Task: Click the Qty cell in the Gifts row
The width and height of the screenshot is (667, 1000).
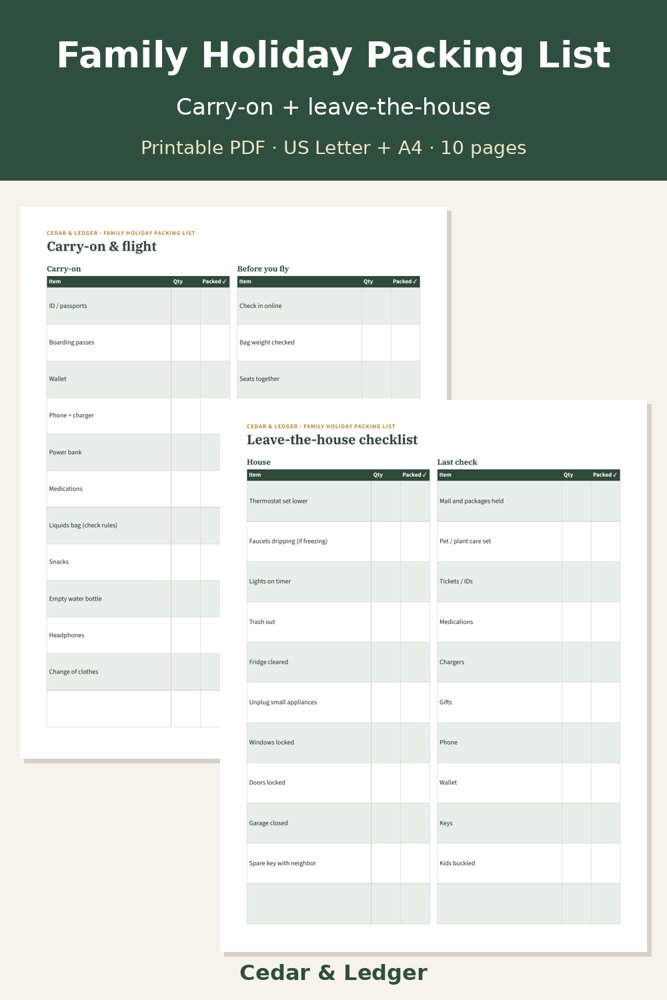Action: click(x=576, y=702)
